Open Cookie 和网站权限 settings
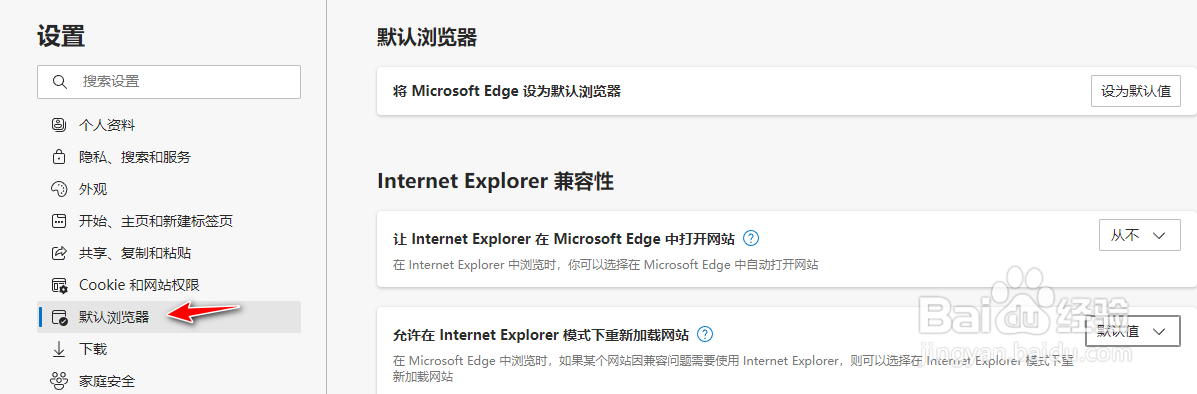Image resolution: width=1197 pixels, height=394 pixels. click(169, 285)
